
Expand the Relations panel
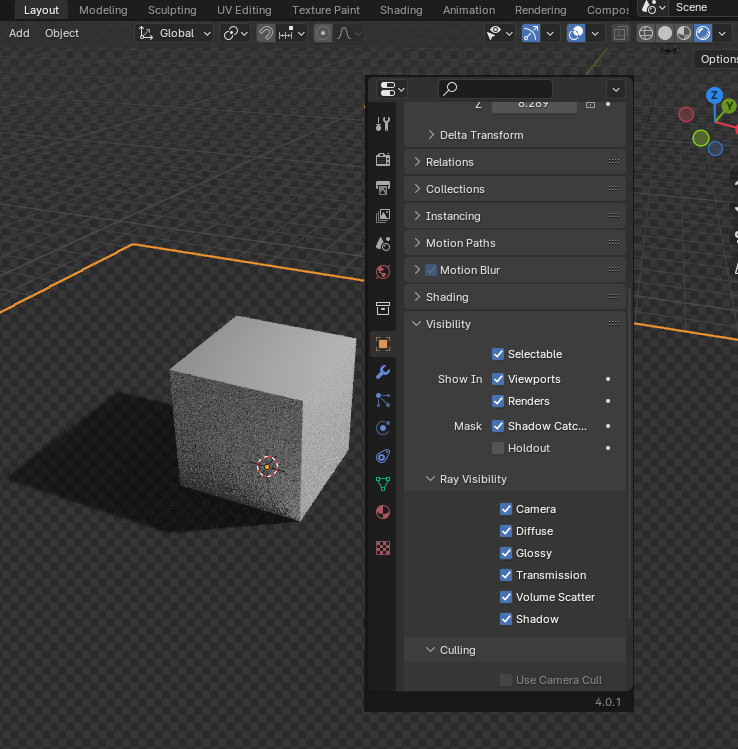(x=417, y=162)
